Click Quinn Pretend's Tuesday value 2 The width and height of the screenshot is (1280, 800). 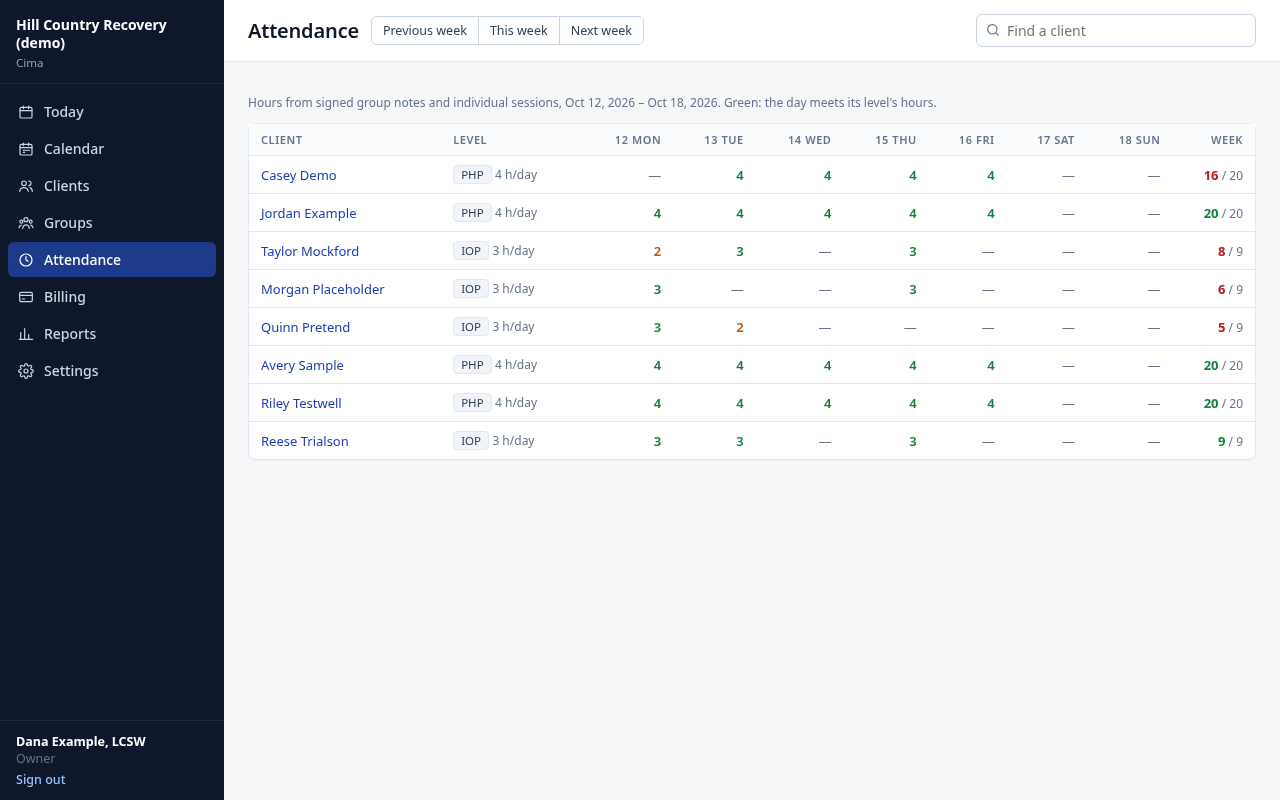click(740, 327)
